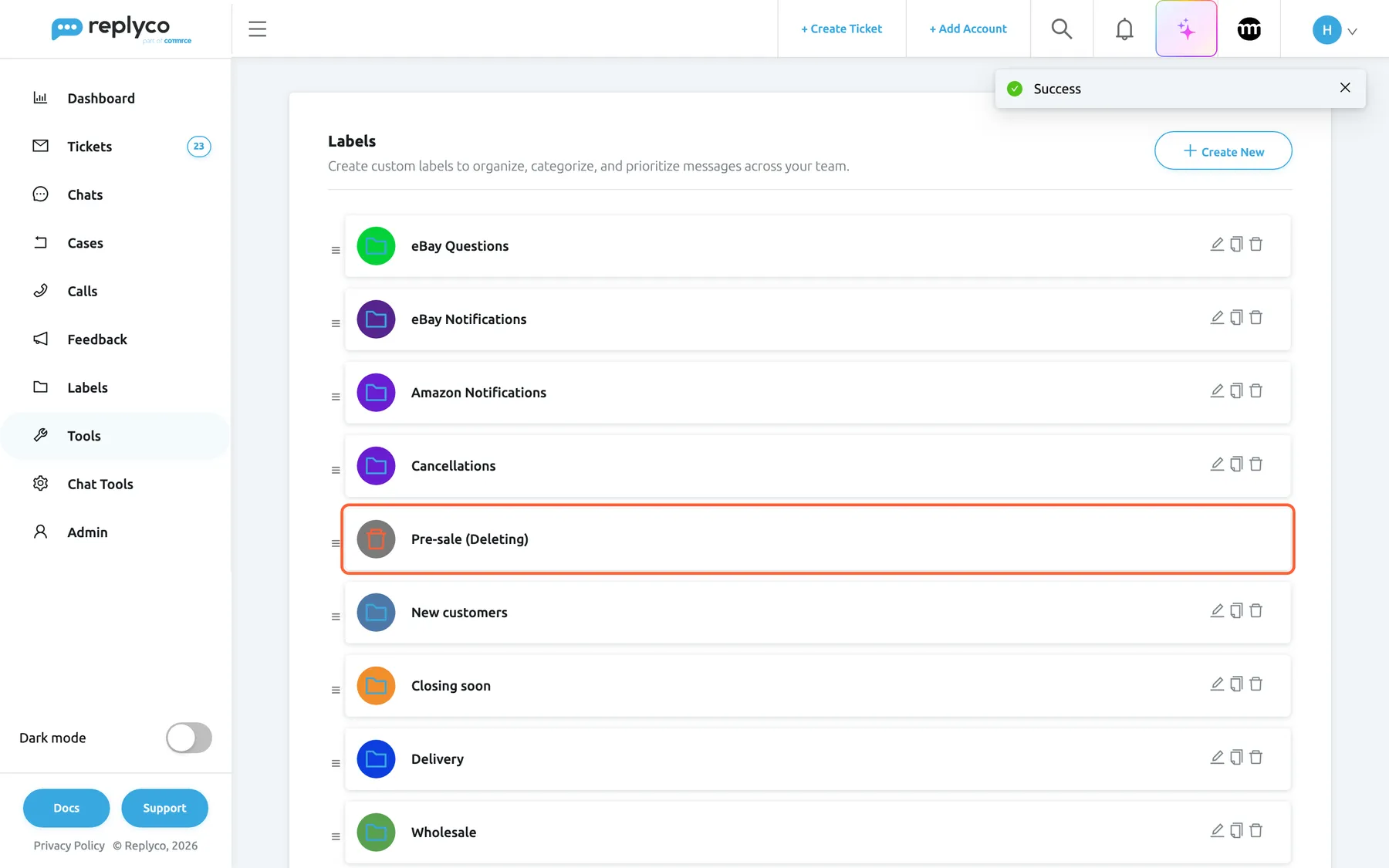Screen dimensions: 1389x868
Task: Open the Privacy Policy link
Action: click(69, 846)
